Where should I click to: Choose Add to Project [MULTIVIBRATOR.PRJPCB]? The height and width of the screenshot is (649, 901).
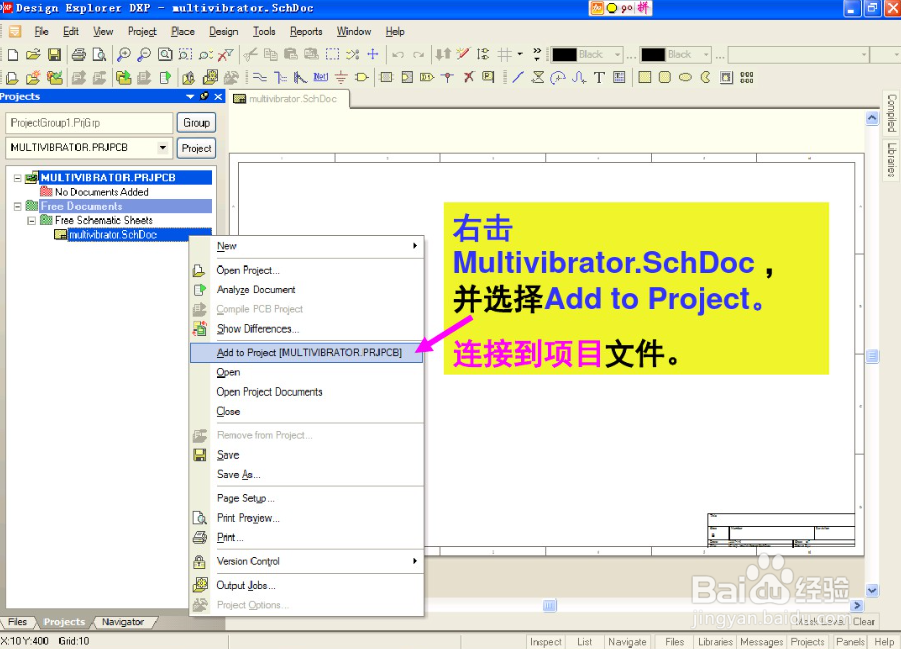306,352
